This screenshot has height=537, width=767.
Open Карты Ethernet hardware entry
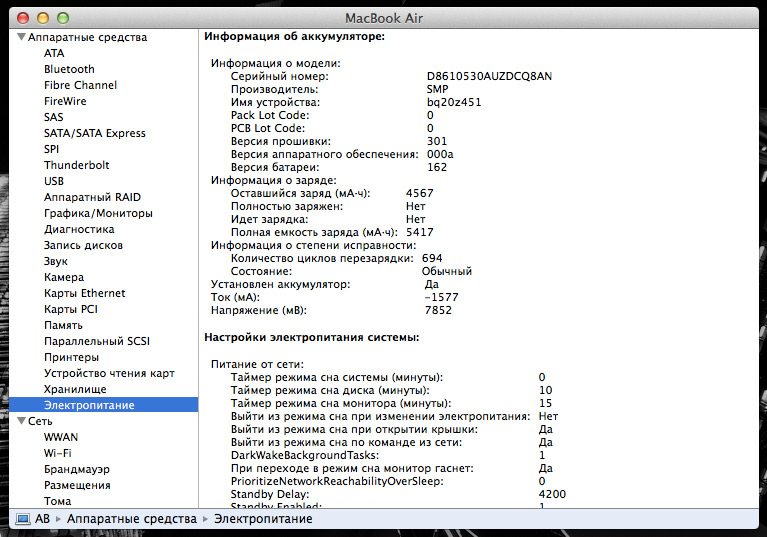click(x=84, y=293)
